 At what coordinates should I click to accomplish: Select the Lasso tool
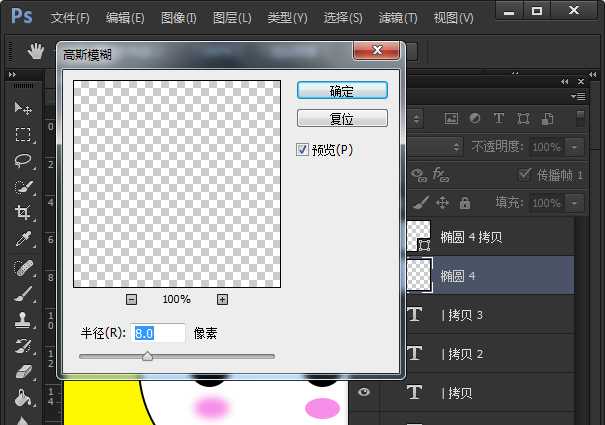point(23,161)
